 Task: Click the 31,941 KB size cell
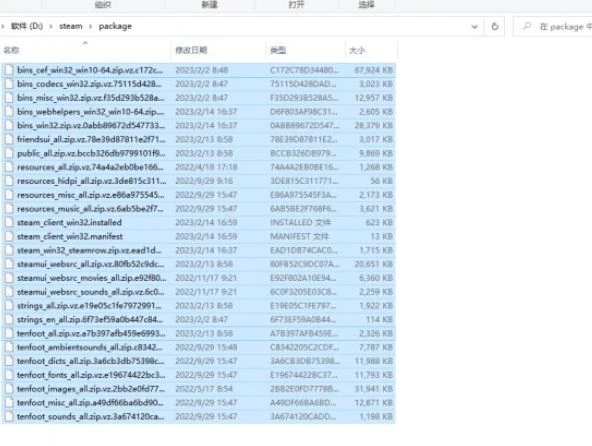pyautogui.click(x=373, y=389)
